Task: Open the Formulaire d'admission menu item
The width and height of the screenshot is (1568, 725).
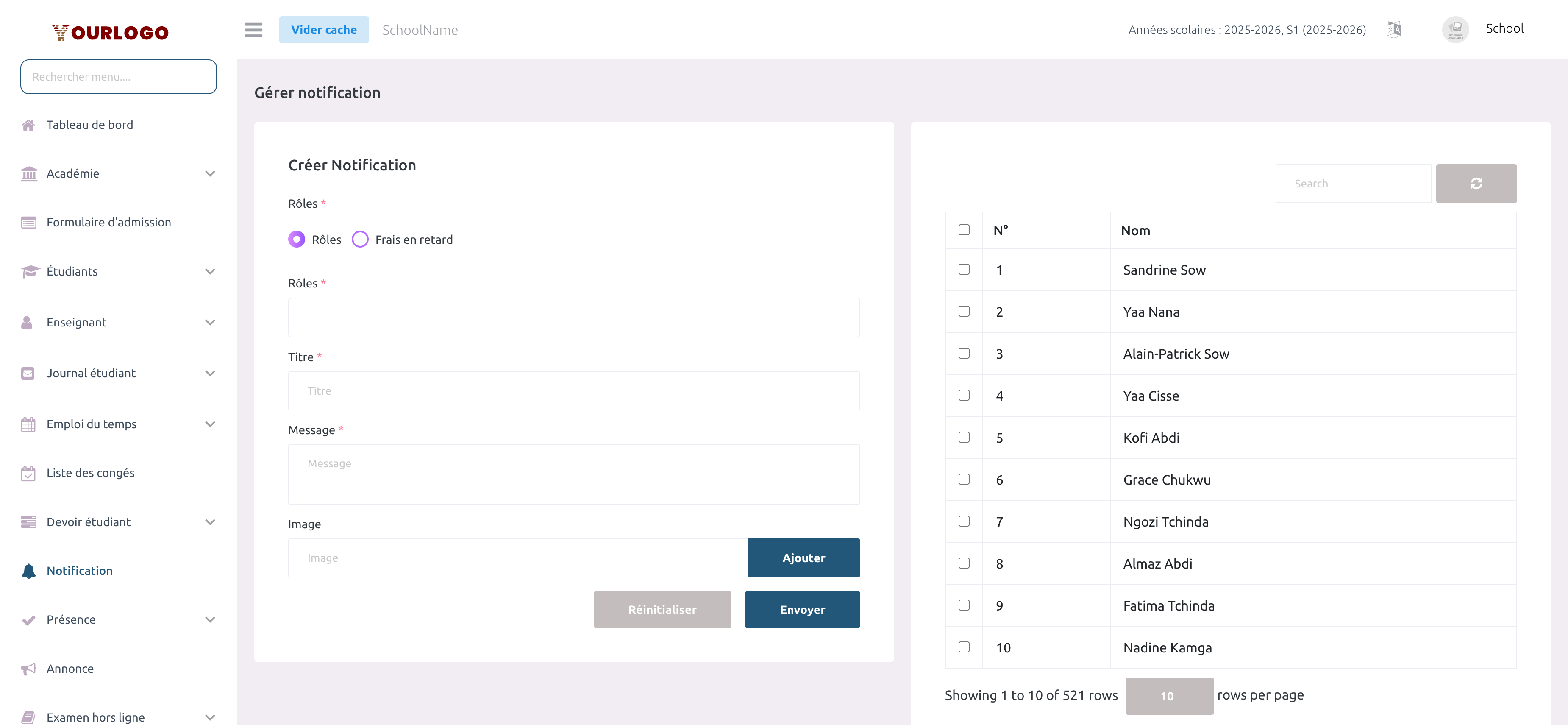Action: [108, 222]
